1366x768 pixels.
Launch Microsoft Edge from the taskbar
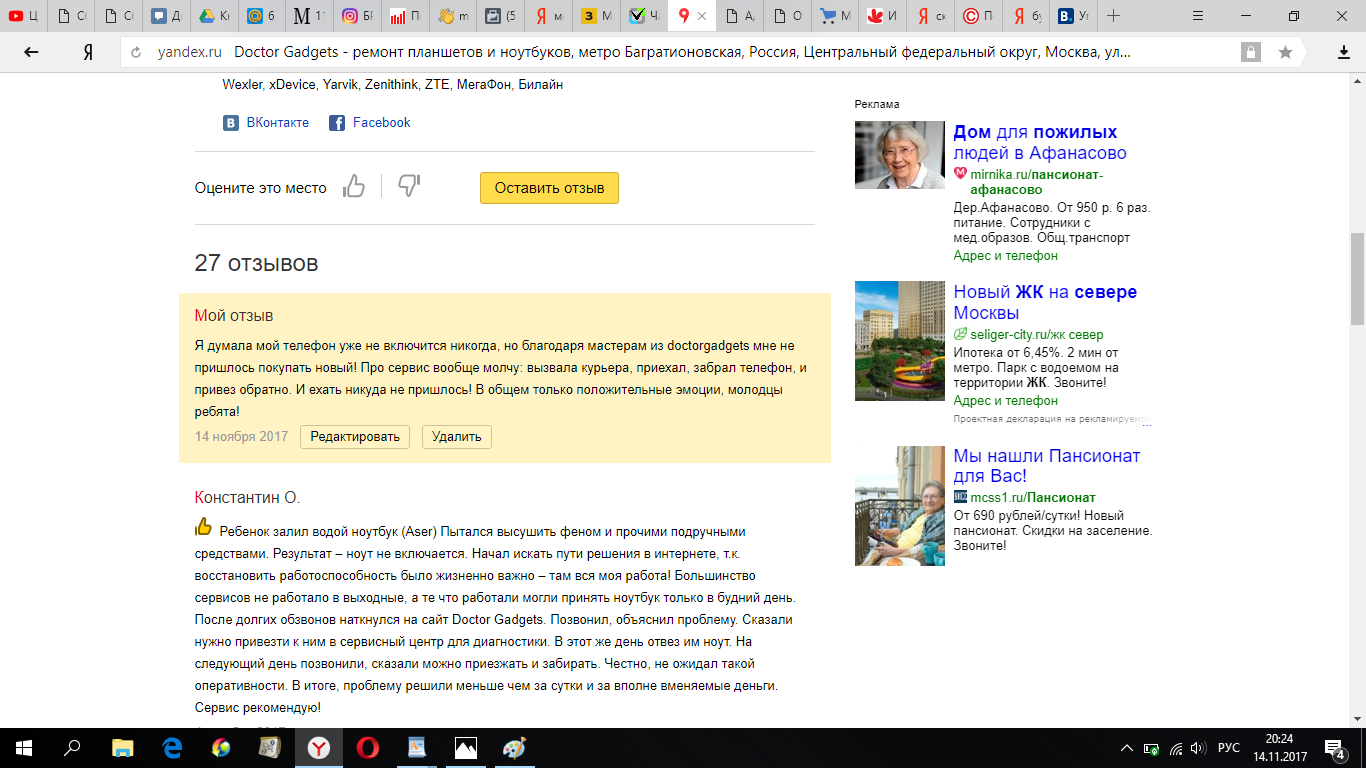[172, 747]
